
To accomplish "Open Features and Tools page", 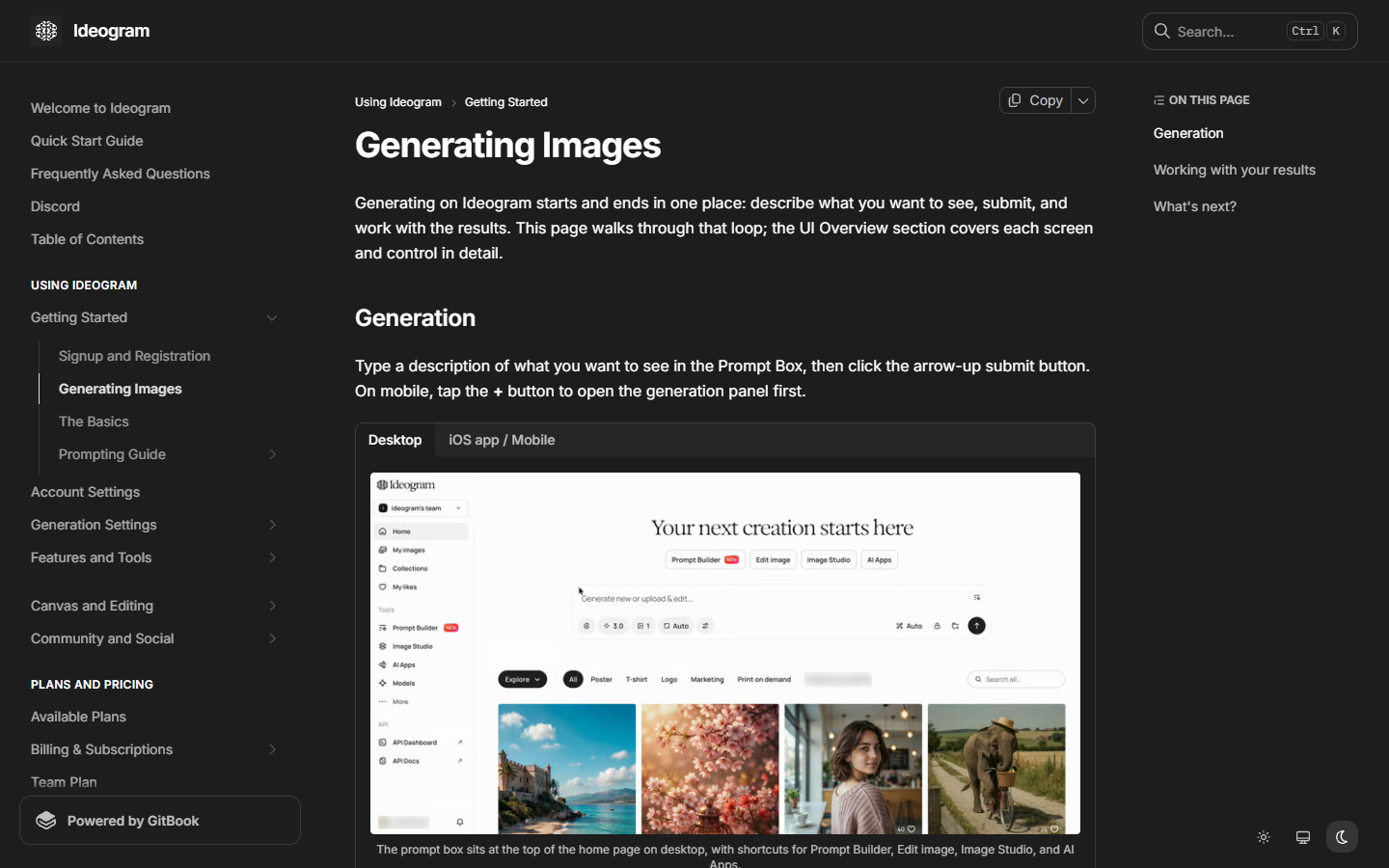I will click(91, 557).
